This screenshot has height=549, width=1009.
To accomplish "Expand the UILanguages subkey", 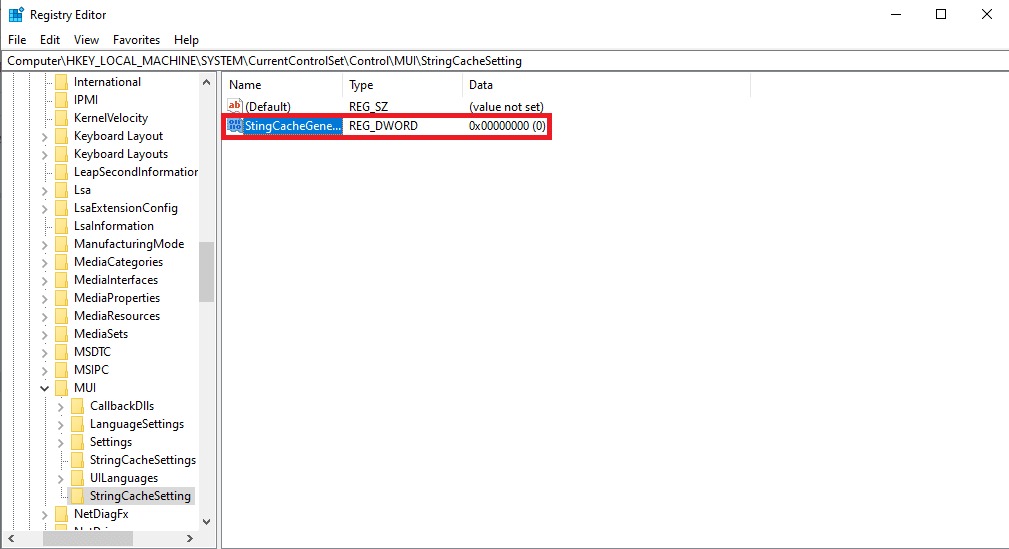I will pos(60,479).
